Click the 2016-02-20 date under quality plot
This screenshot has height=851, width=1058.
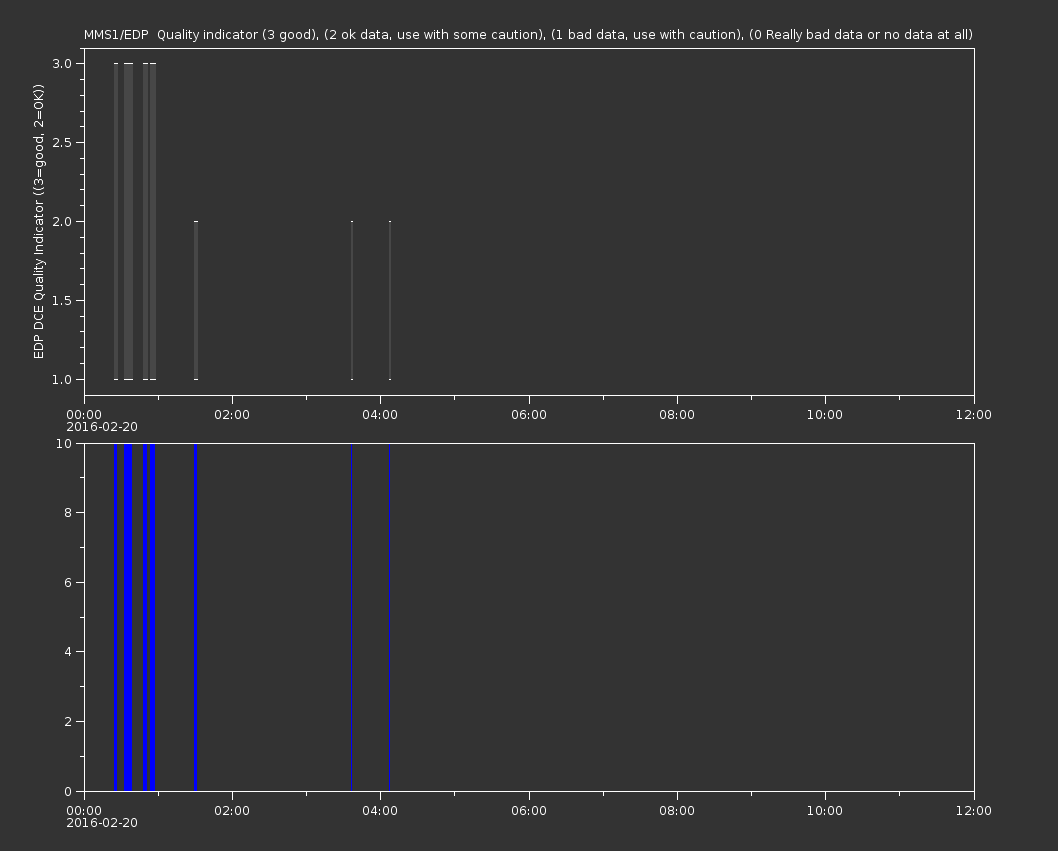(x=102, y=427)
